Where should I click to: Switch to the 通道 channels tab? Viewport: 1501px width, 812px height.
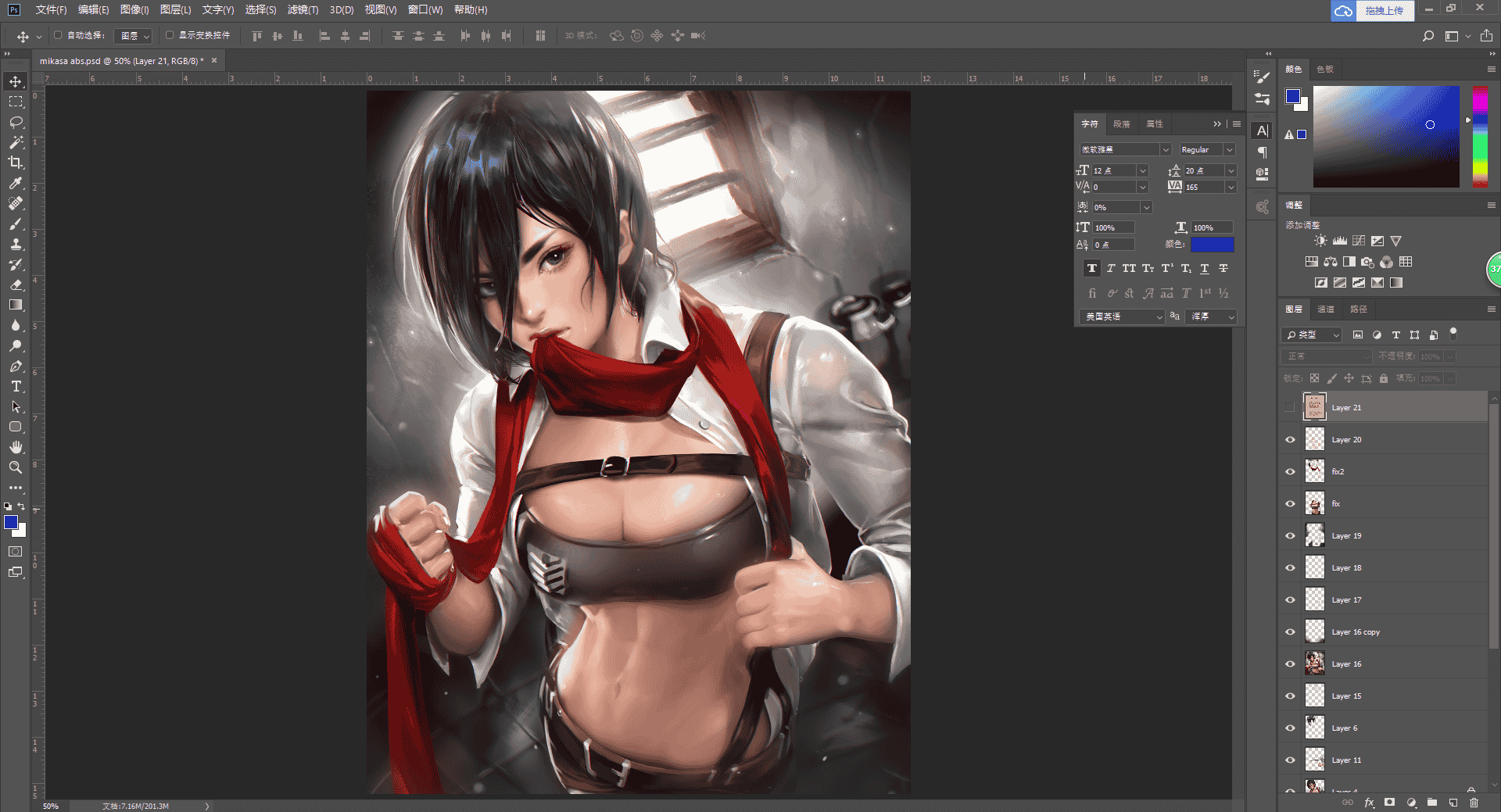pos(1326,309)
